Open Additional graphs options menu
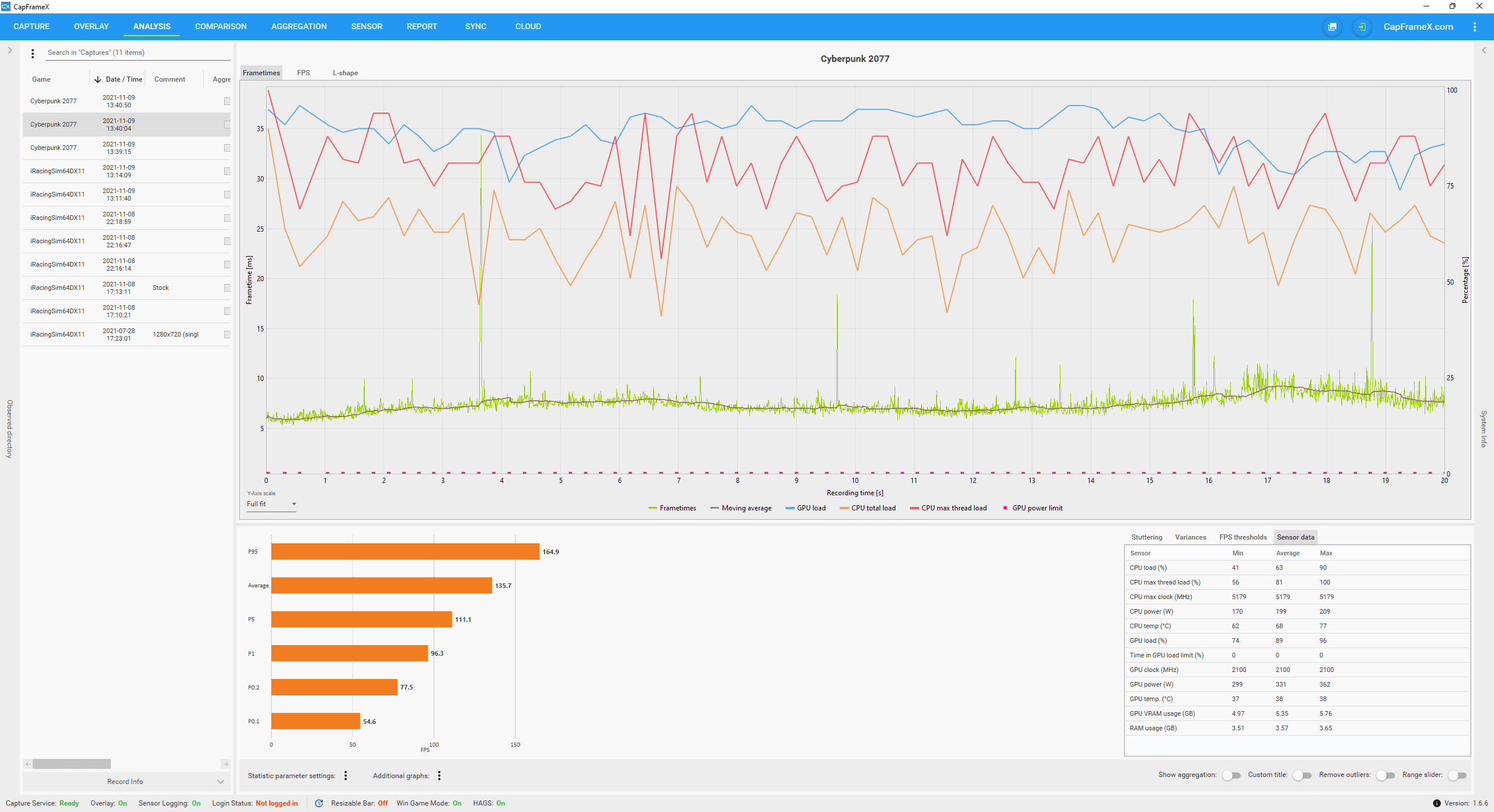Screen dimensions: 1494x812 coord(439,775)
